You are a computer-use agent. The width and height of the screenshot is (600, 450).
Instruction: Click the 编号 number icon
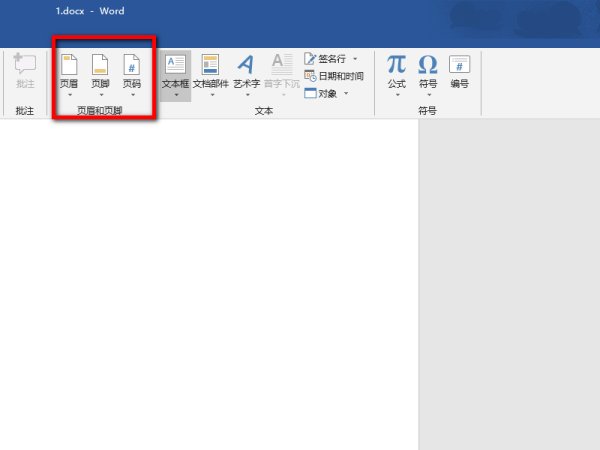tap(460, 64)
